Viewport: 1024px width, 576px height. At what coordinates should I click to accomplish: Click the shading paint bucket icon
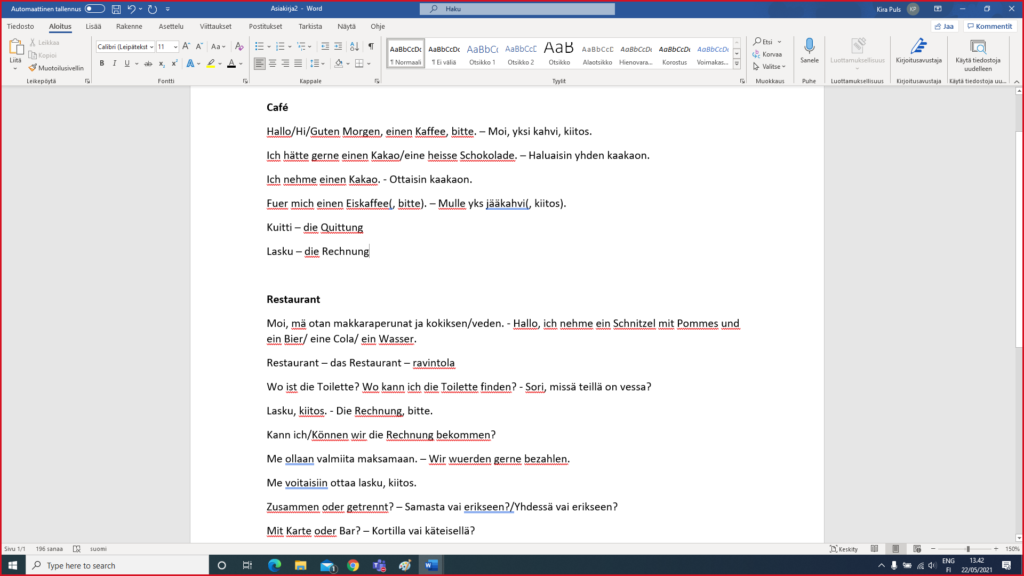(338, 64)
